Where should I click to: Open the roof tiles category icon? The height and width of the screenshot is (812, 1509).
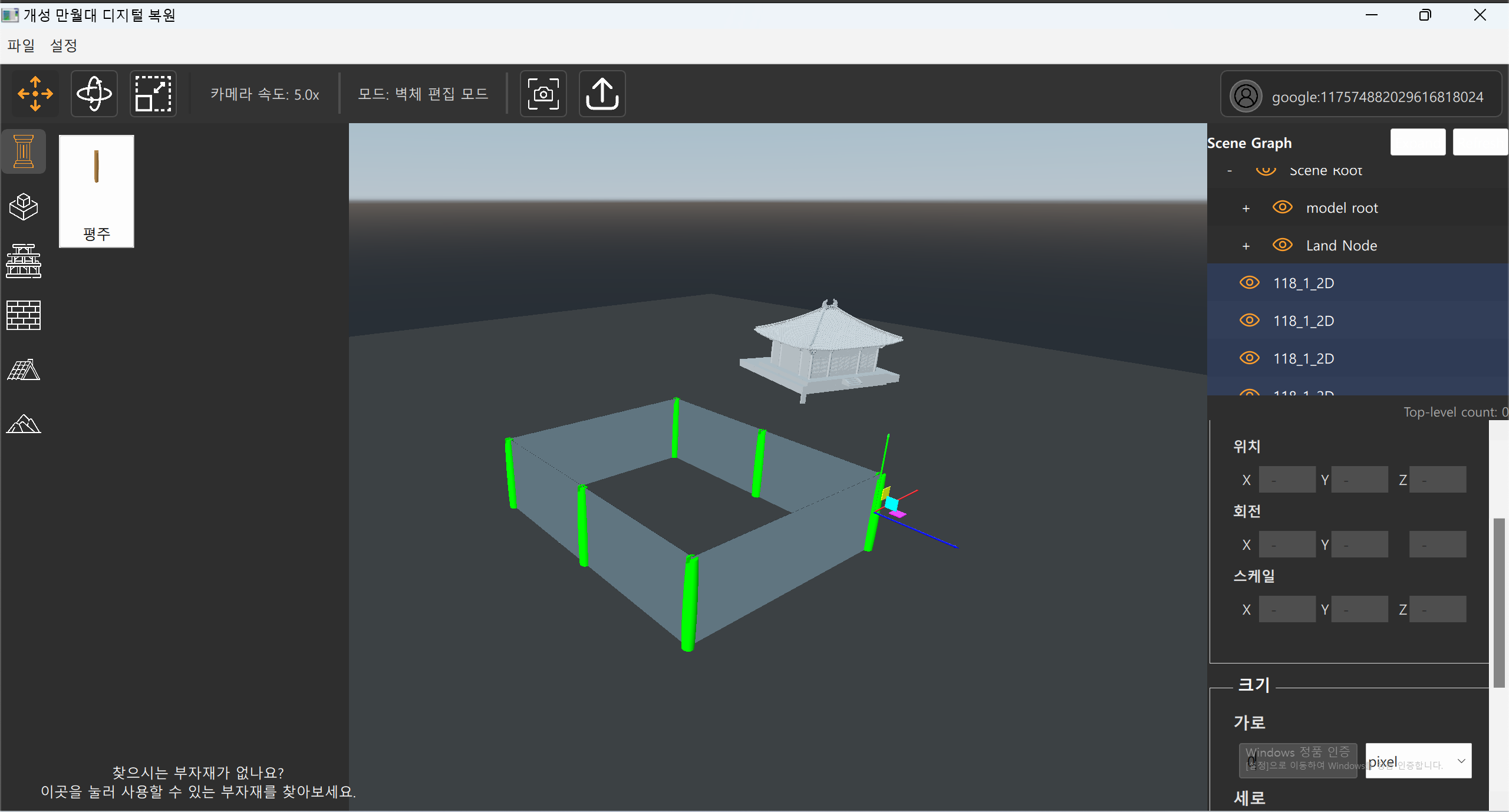(x=24, y=370)
